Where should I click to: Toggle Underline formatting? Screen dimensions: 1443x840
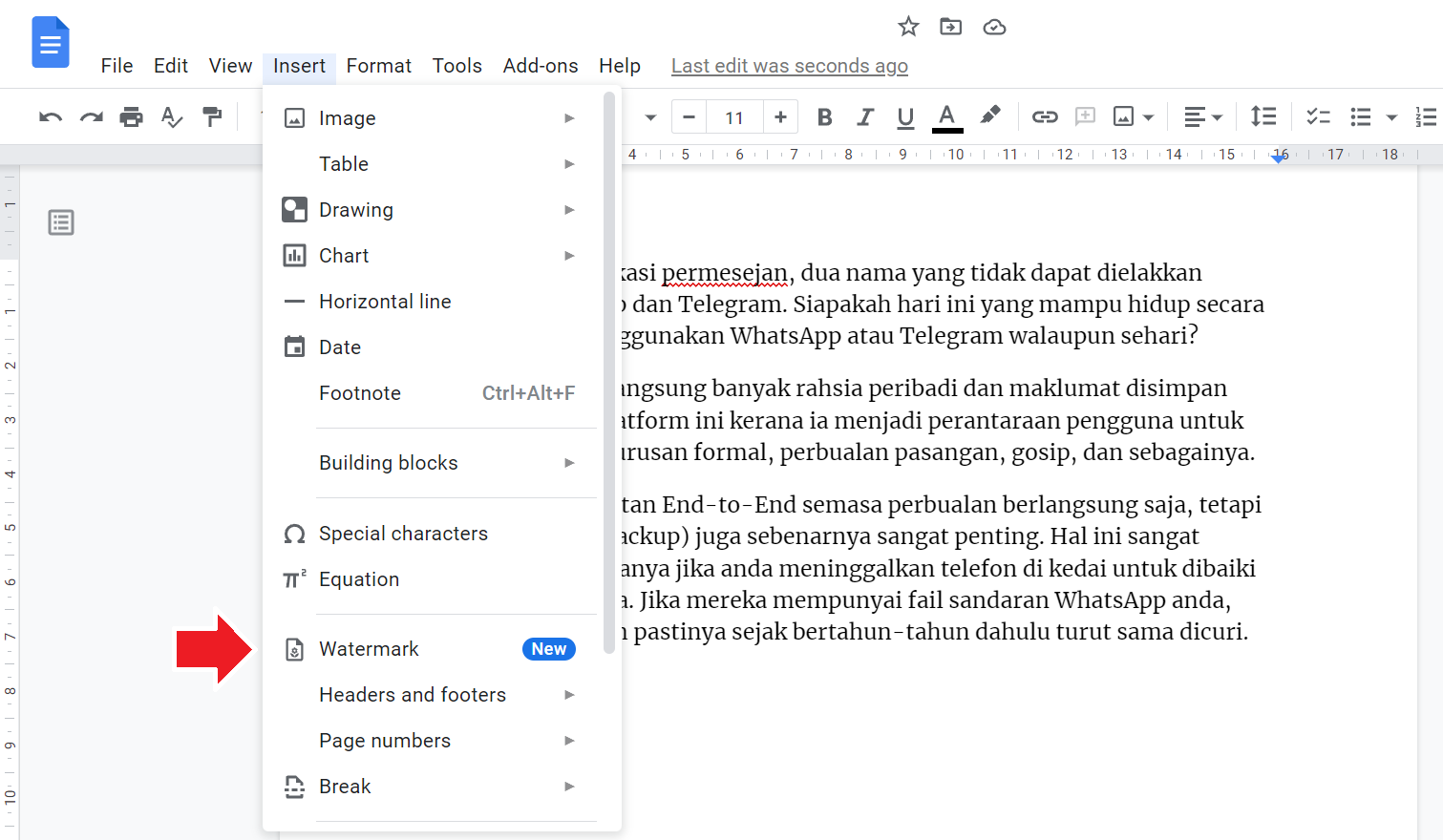[905, 117]
